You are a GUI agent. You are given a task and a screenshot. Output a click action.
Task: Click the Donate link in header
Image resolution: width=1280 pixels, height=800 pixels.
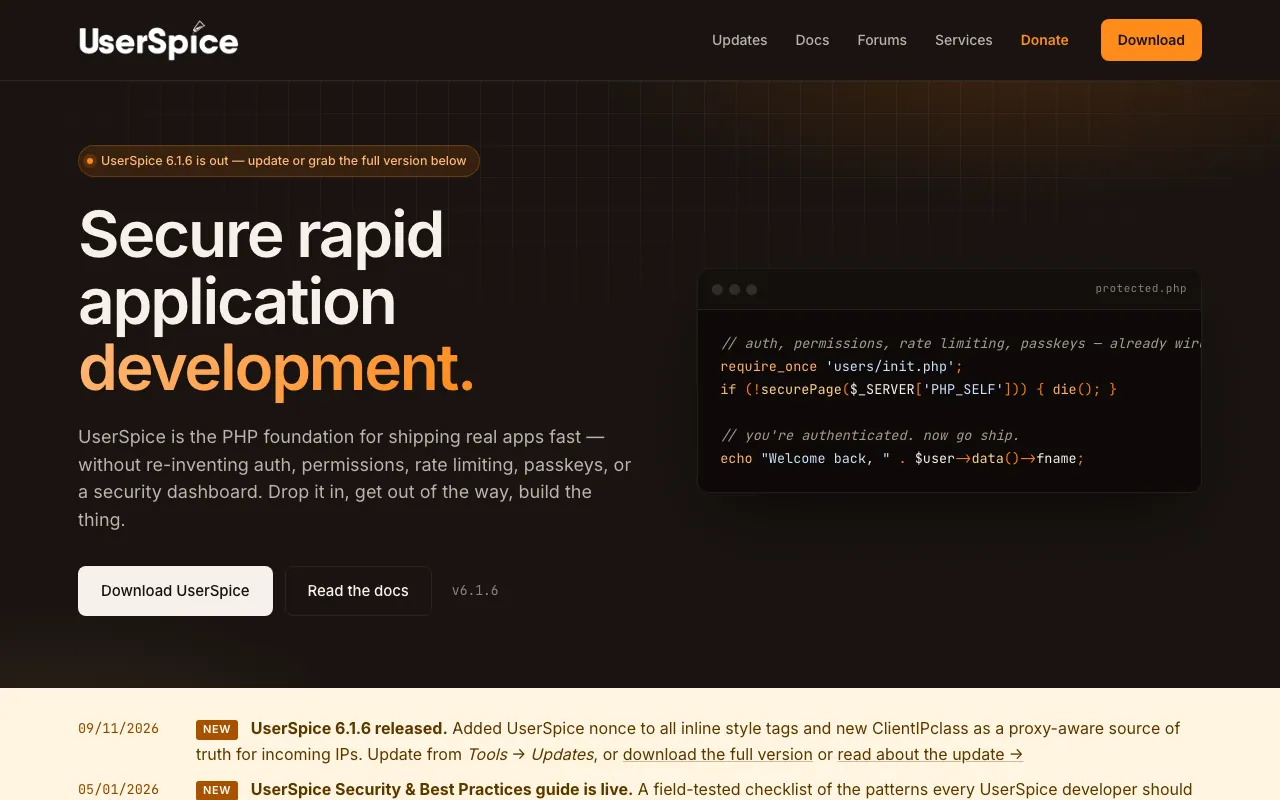1044,40
